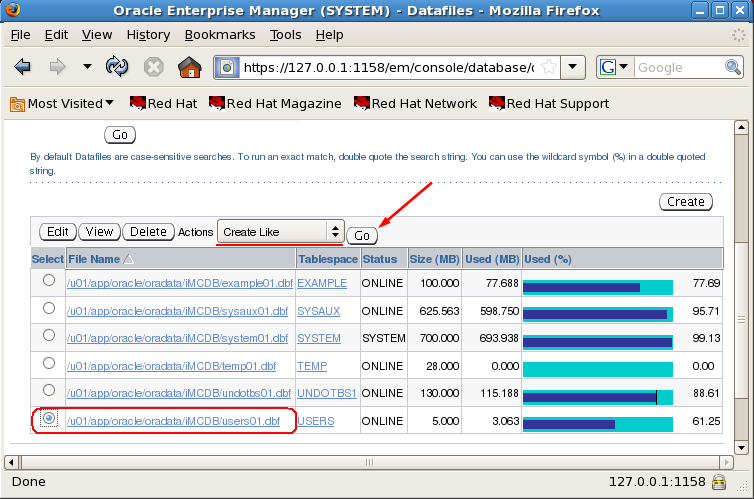Reload the page with the refresh icon
This screenshot has height=499, width=754.
[x=117, y=66]
